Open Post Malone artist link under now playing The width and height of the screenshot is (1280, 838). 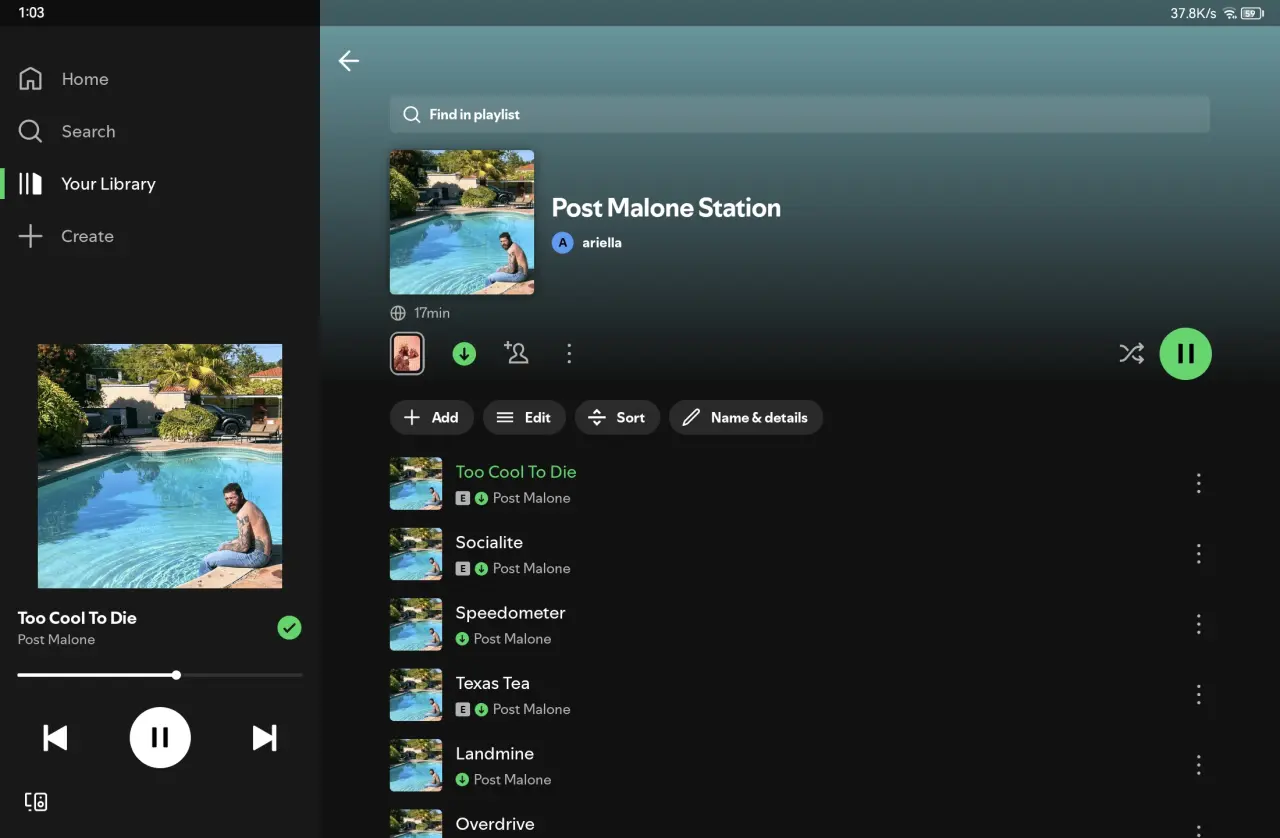point(56,640)
